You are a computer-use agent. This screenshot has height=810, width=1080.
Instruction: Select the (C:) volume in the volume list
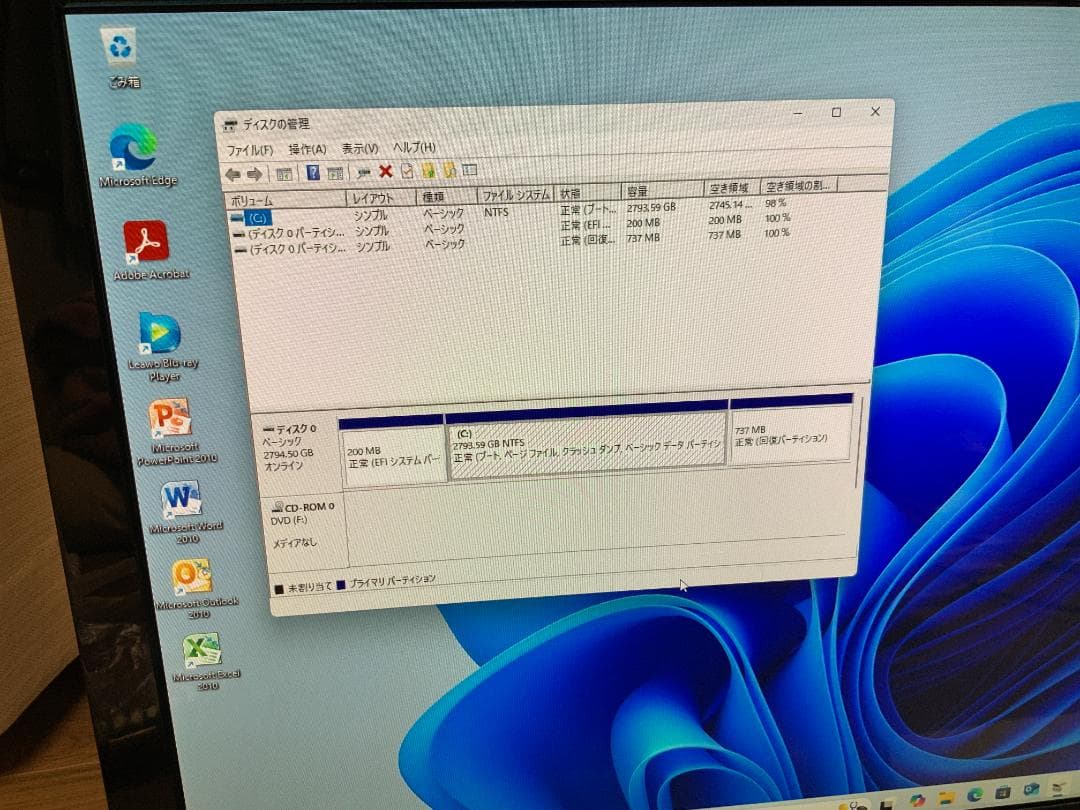click(x=259, y=217)
